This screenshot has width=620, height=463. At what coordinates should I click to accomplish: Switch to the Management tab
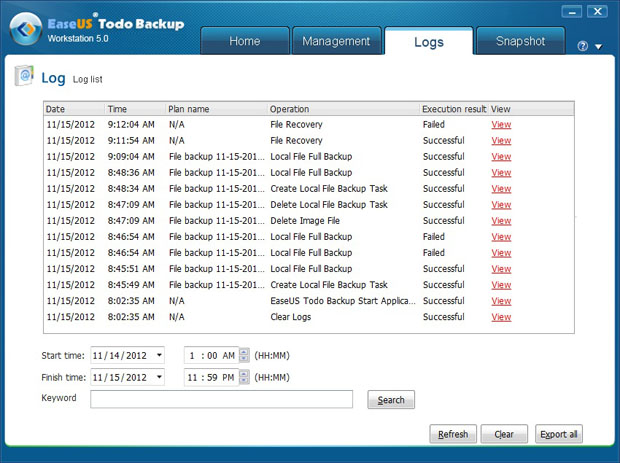(x=336, y=41)
